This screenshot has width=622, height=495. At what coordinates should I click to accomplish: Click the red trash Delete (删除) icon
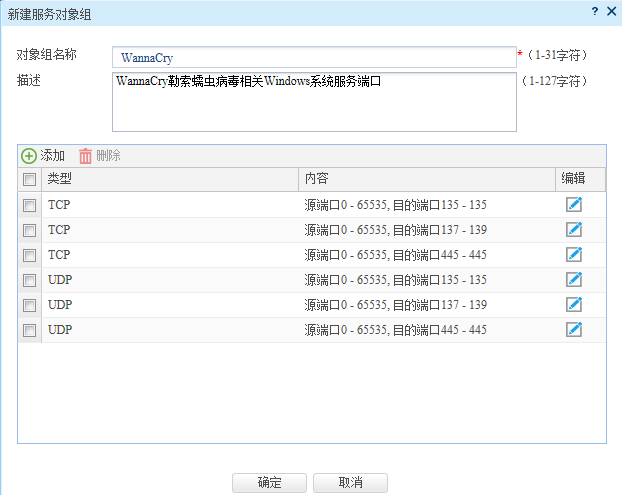click(x=85, y=156)
